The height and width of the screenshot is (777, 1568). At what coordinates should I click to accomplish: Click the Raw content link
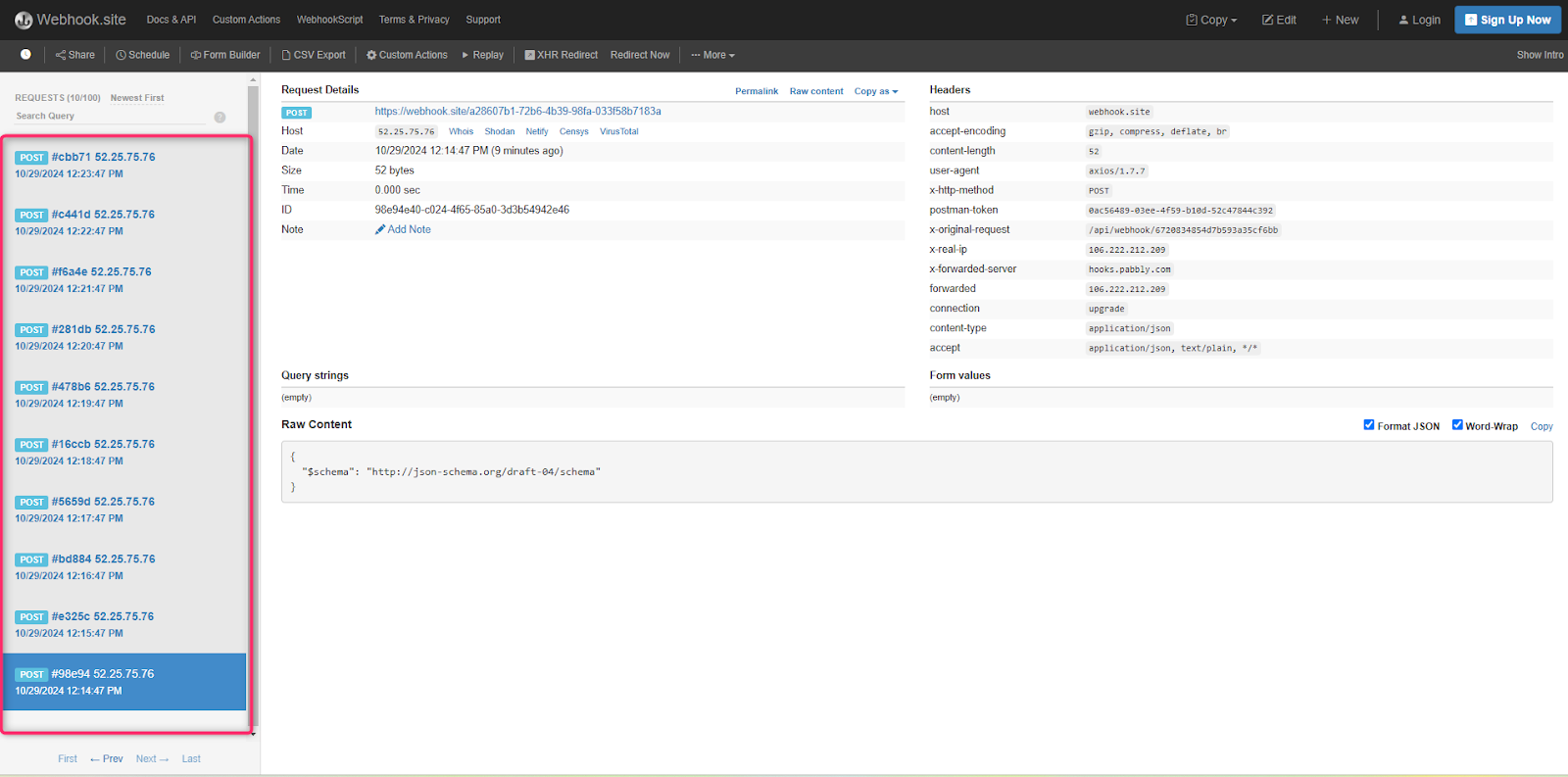[x=816, y=91]
